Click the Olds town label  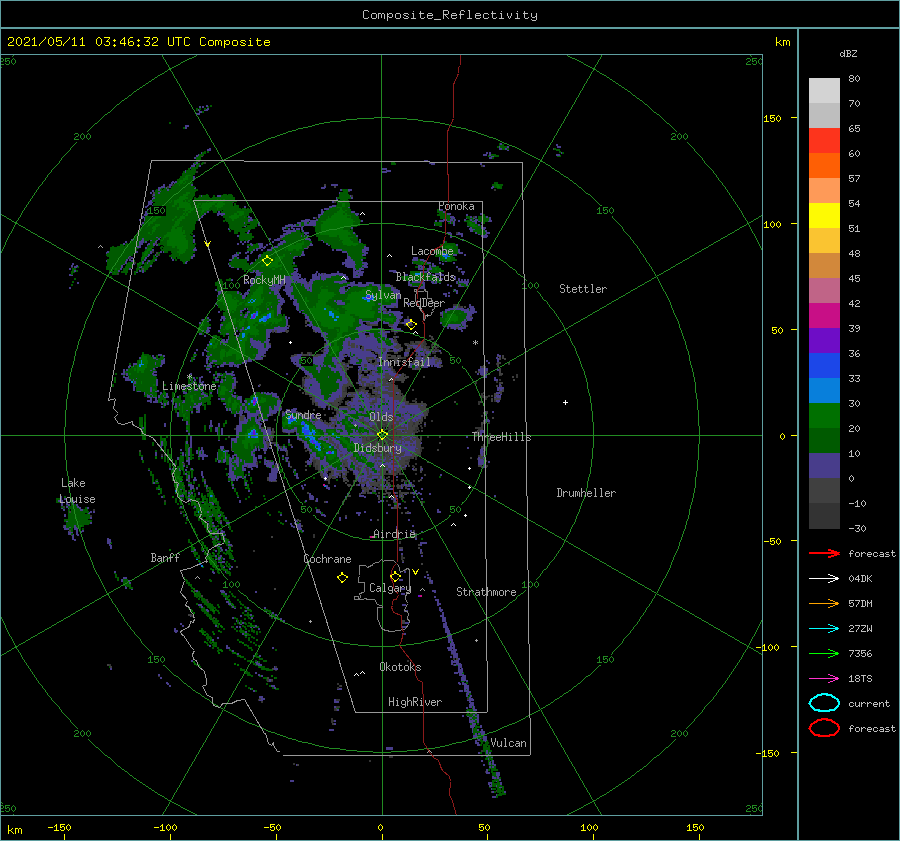click(381, 417)
